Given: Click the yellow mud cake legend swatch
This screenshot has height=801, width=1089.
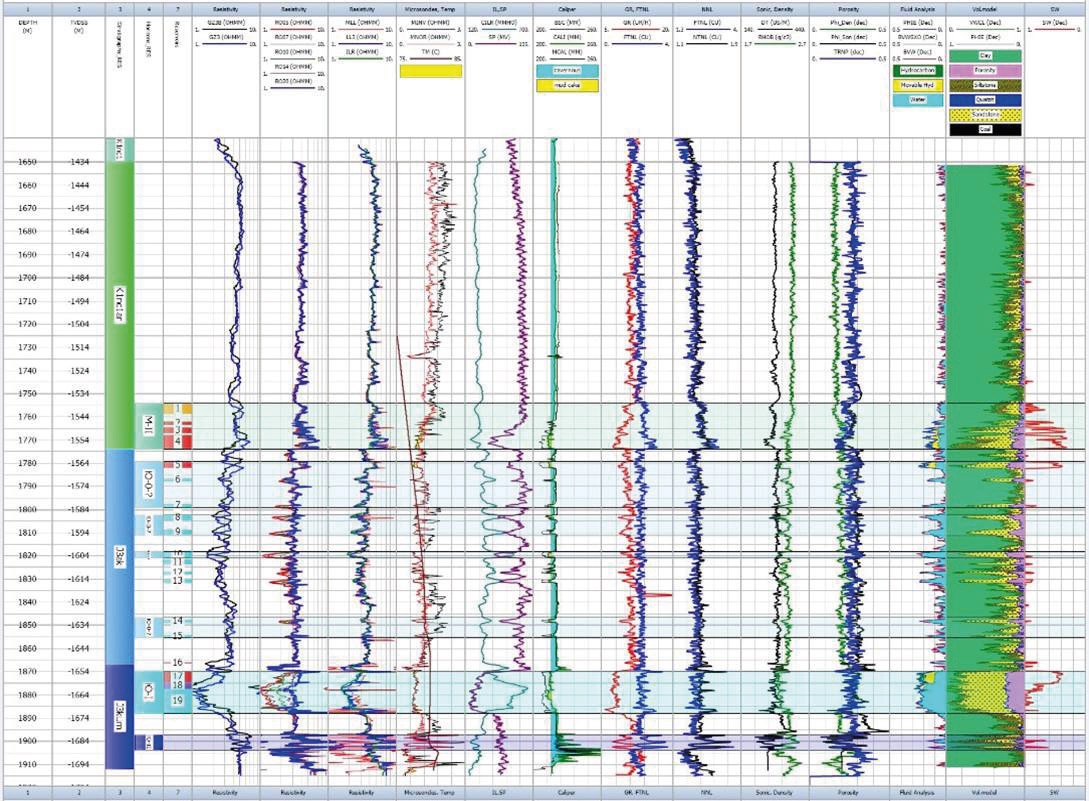Looking at the screenshot, I should [x=567, y=85].
